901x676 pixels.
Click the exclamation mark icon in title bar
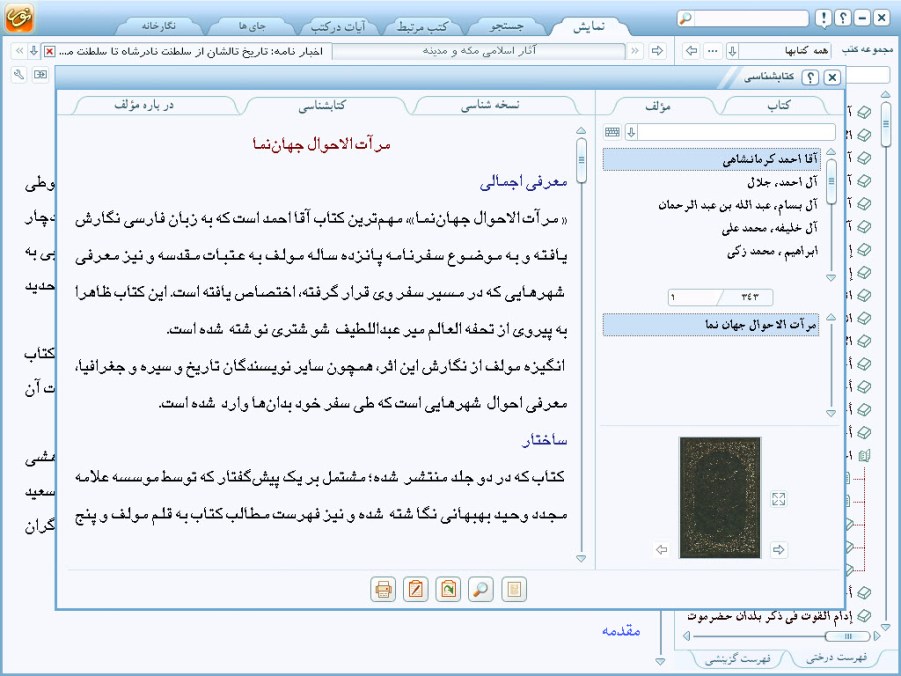[824, 18]
